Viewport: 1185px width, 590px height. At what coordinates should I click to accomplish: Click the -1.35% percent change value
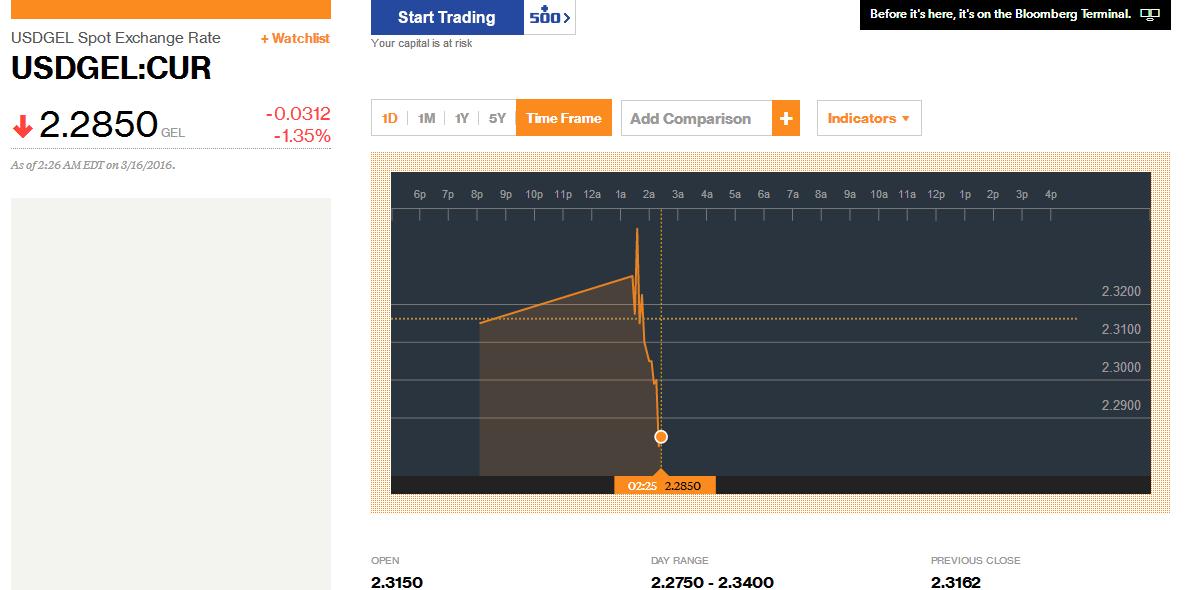302,136
